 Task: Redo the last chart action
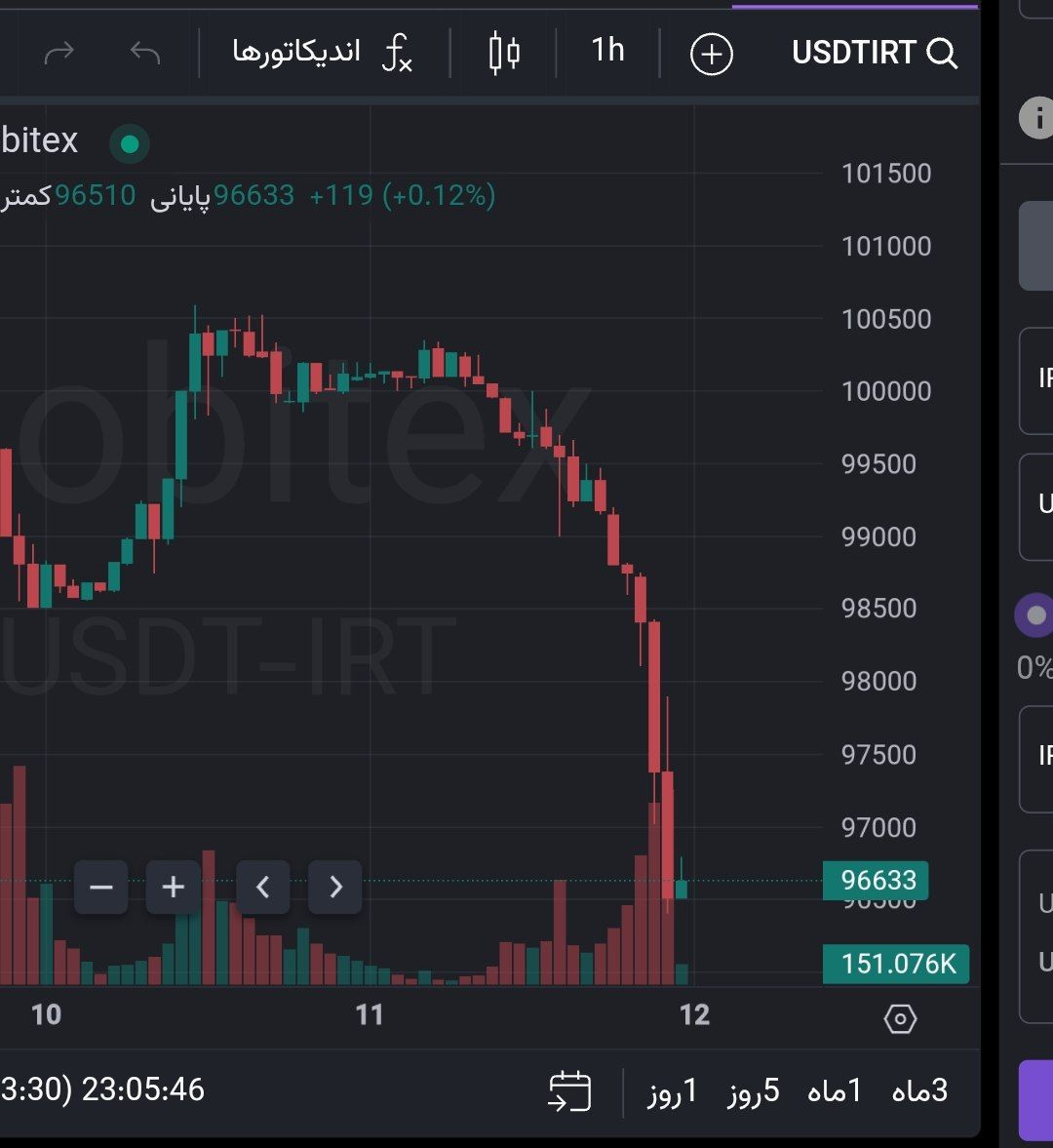[59, 53]
